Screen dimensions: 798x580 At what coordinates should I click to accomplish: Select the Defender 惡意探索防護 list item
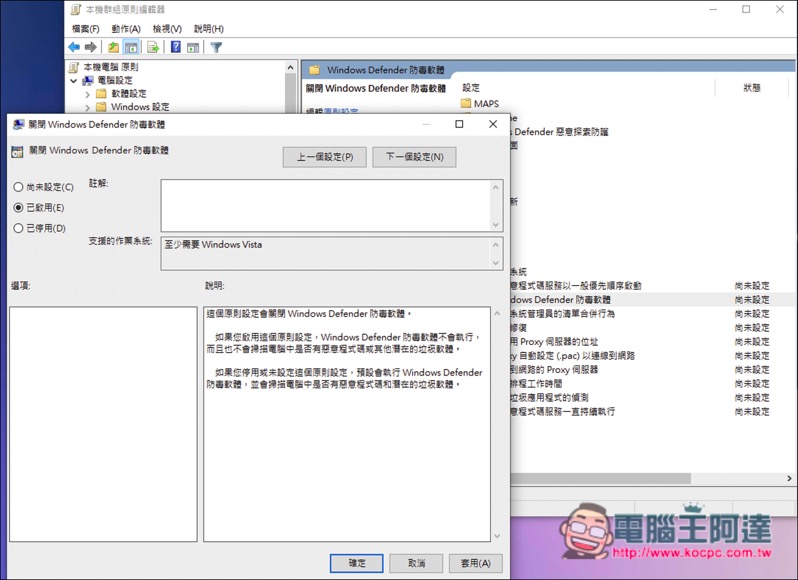(560, 132)
